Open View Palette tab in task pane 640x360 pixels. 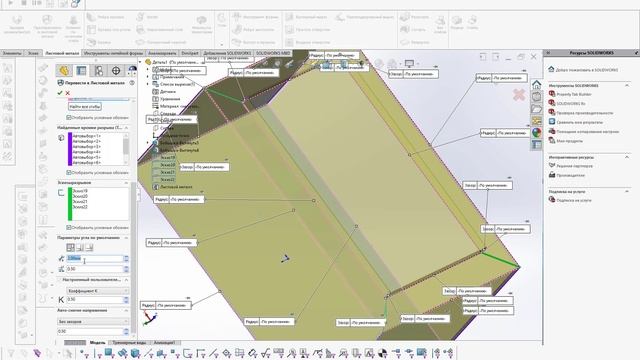[x=536, y=121]
